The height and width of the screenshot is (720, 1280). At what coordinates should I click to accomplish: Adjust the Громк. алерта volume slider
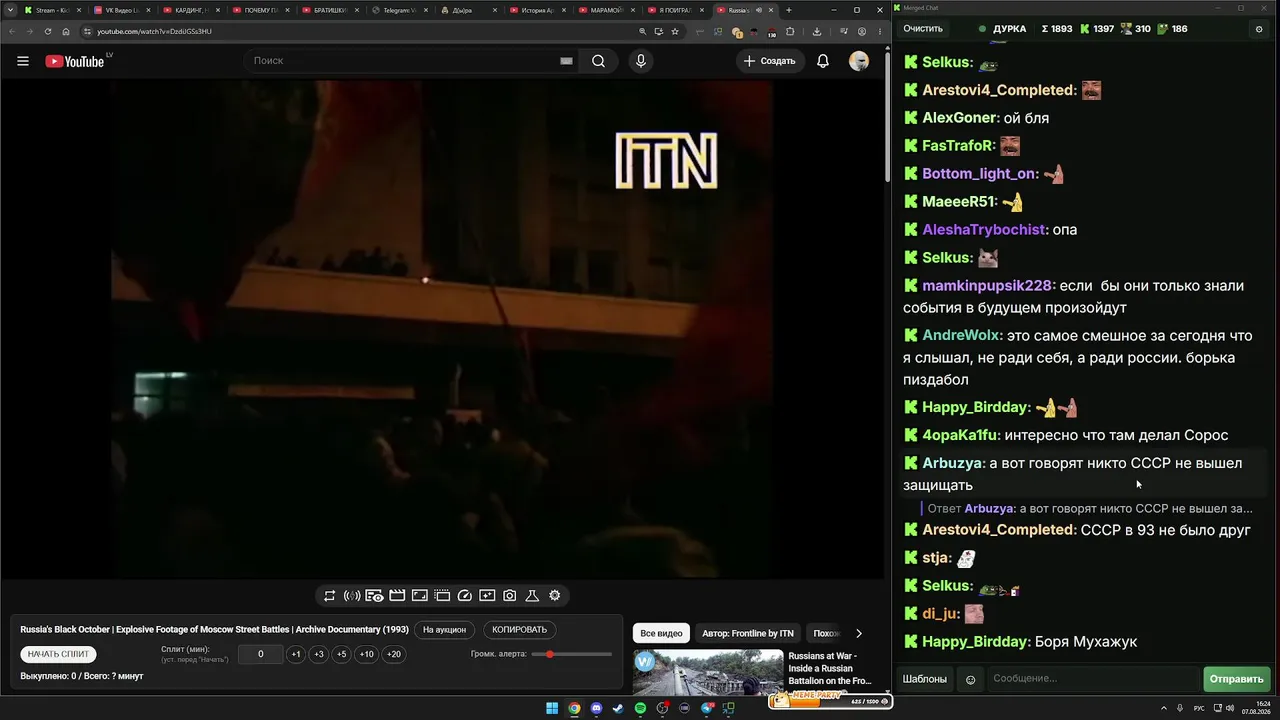pos(572,654)
